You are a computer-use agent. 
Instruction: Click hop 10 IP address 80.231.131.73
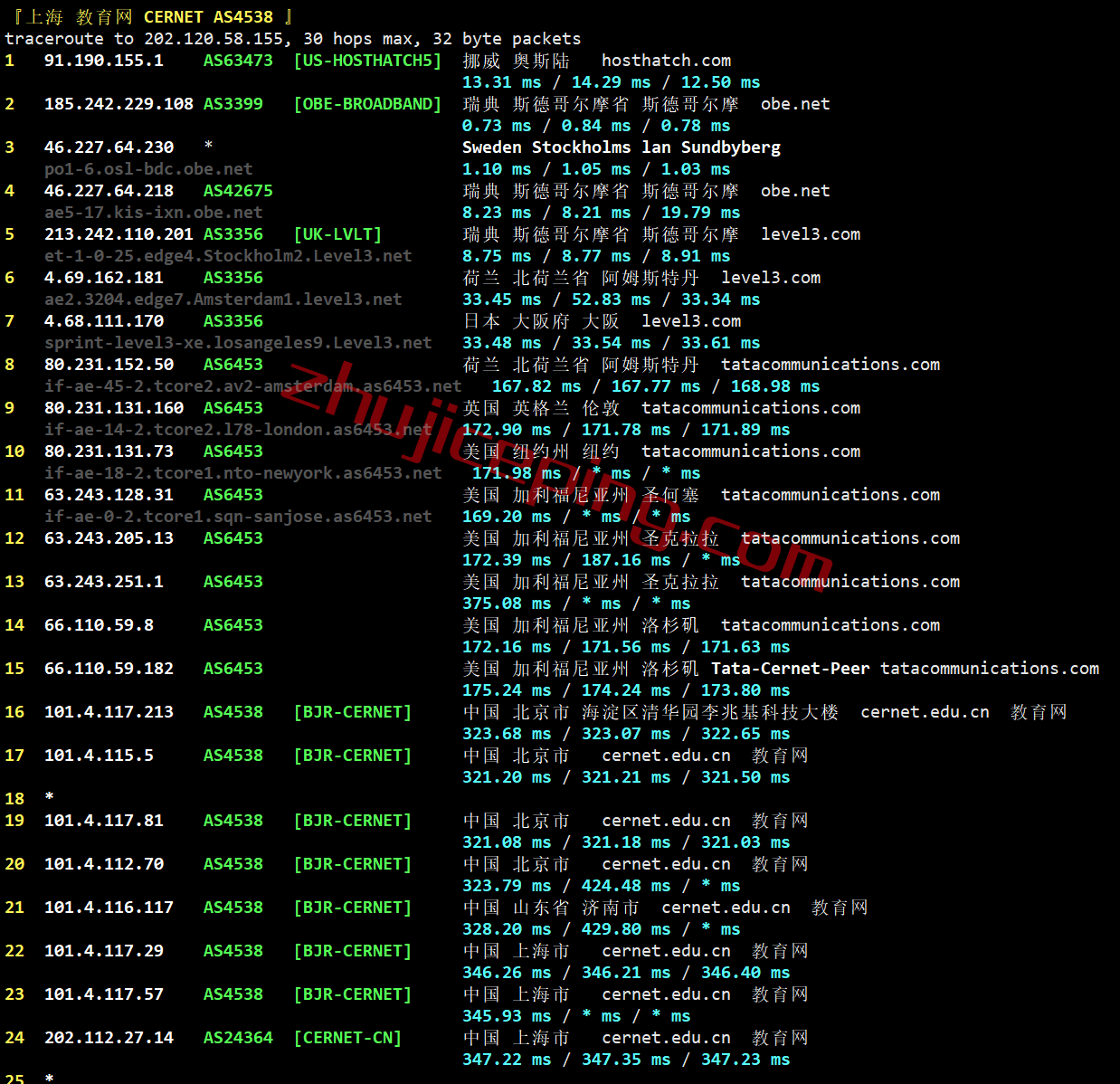(x=109, y=452)
